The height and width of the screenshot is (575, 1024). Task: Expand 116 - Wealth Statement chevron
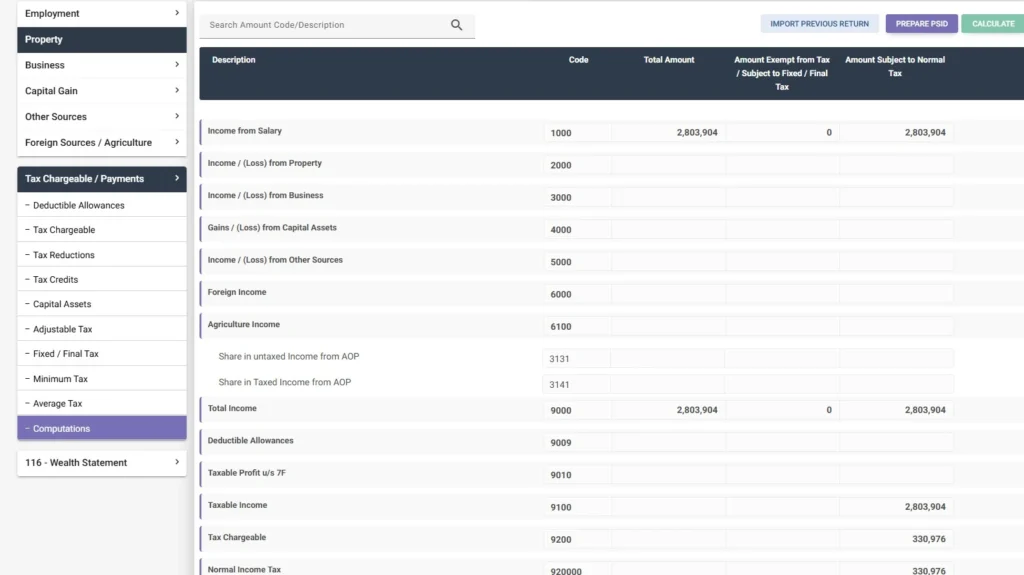177,462
